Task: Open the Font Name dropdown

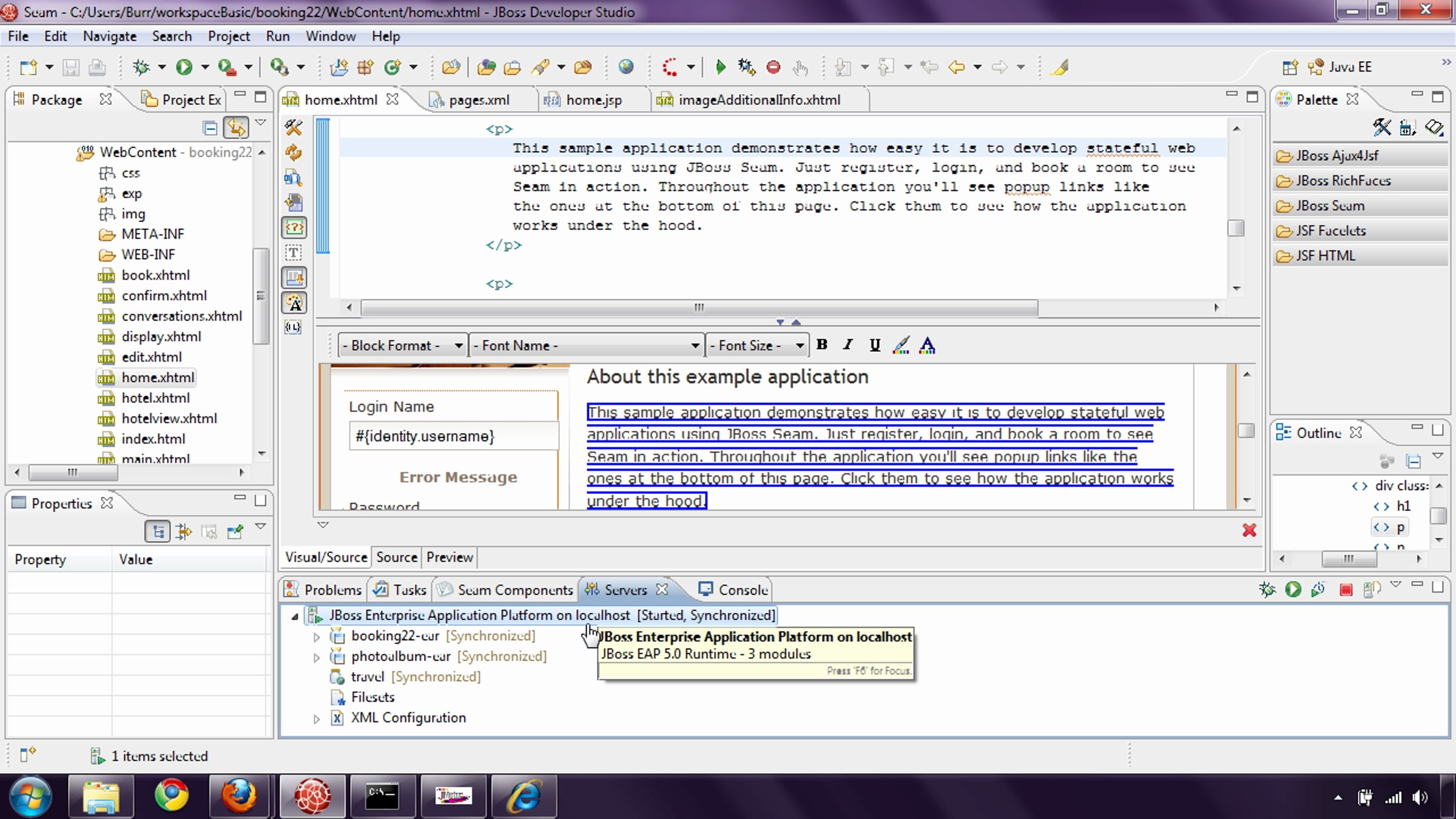Action: coord(586,345)
